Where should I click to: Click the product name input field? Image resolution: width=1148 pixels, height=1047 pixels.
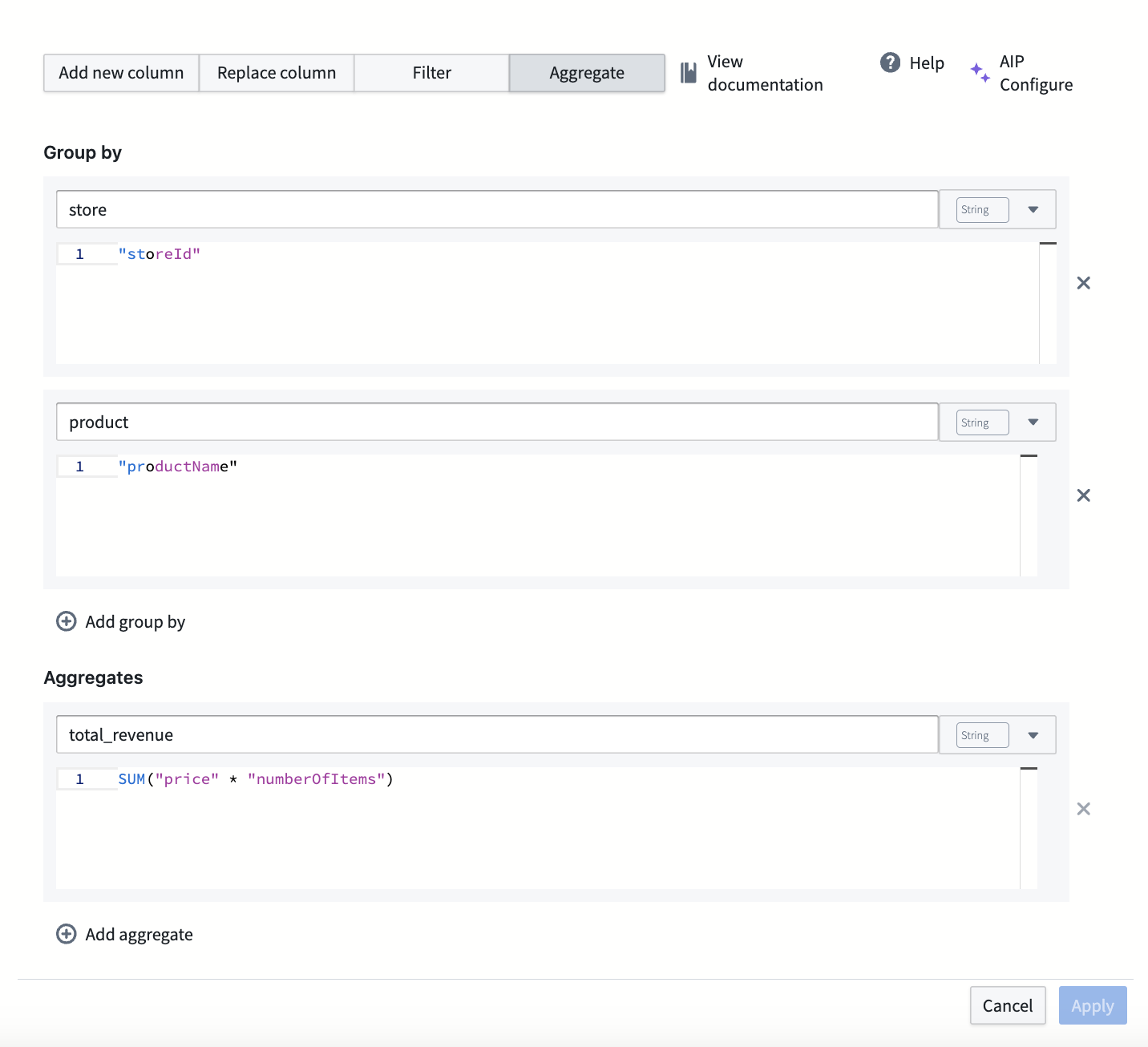tap(497, 422)
